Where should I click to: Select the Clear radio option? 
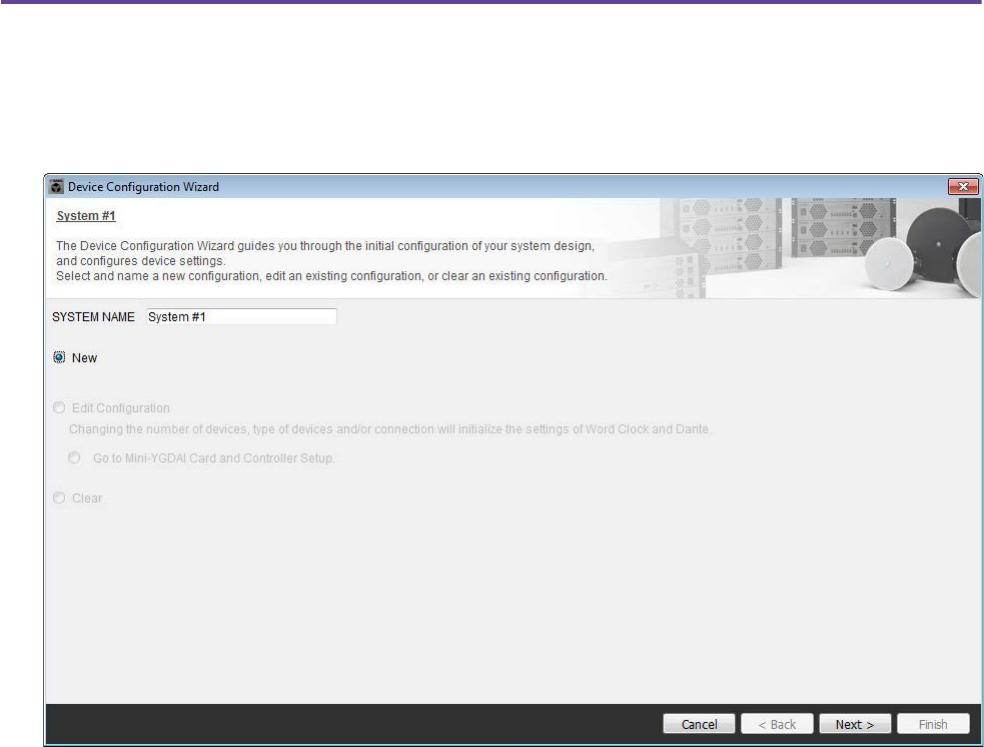(59, 498)
